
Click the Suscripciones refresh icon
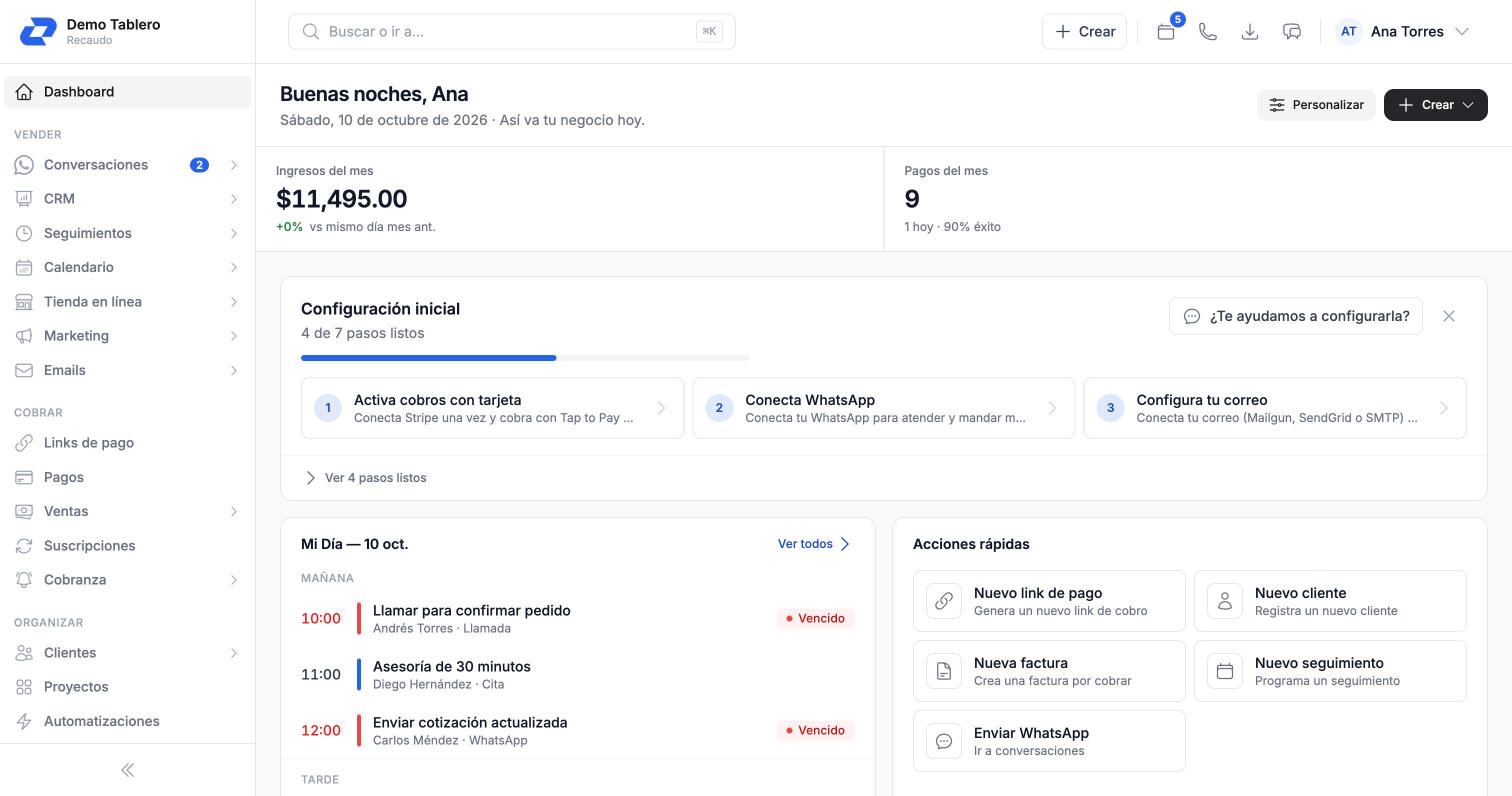click(x=24, y=546)
